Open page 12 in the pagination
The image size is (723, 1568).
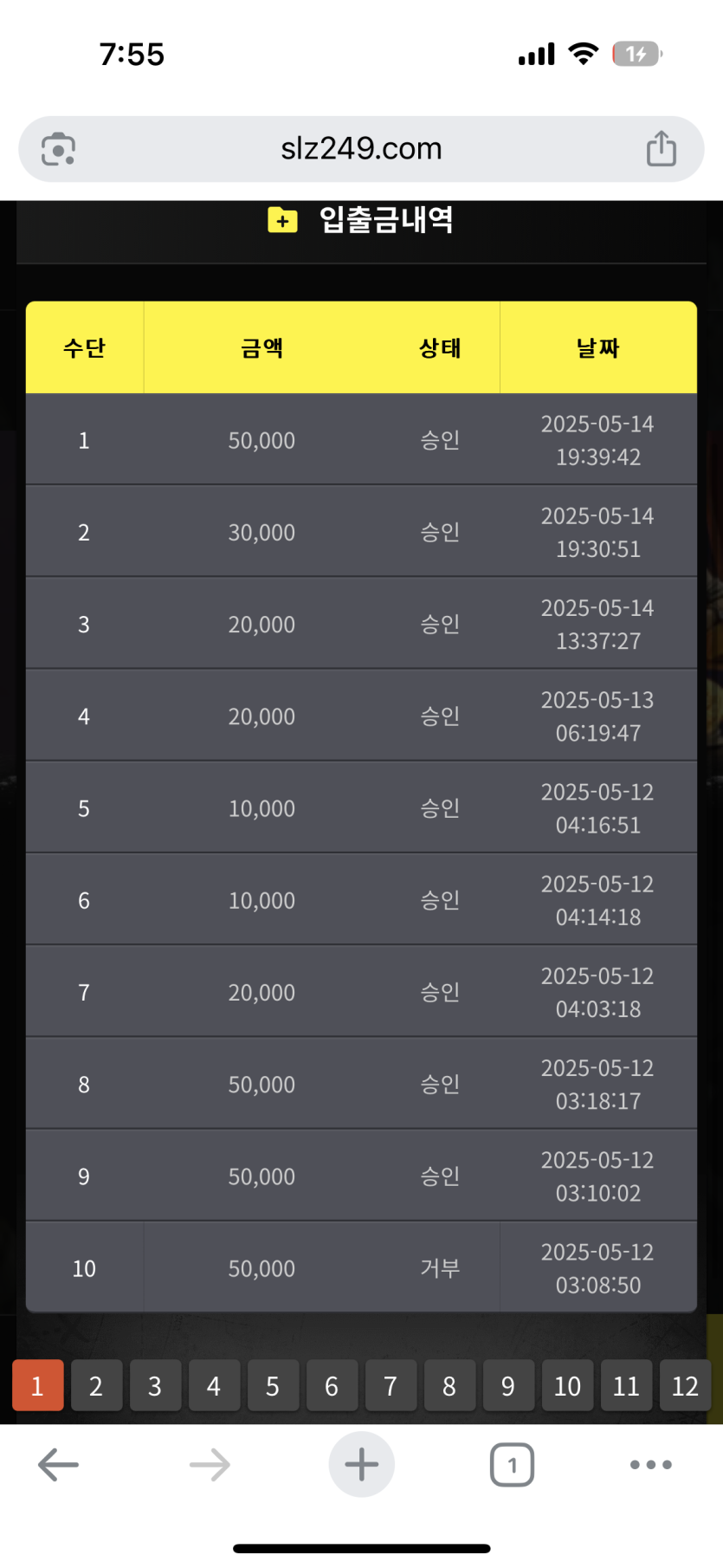pyautogui.click(x=685, y=1386)
